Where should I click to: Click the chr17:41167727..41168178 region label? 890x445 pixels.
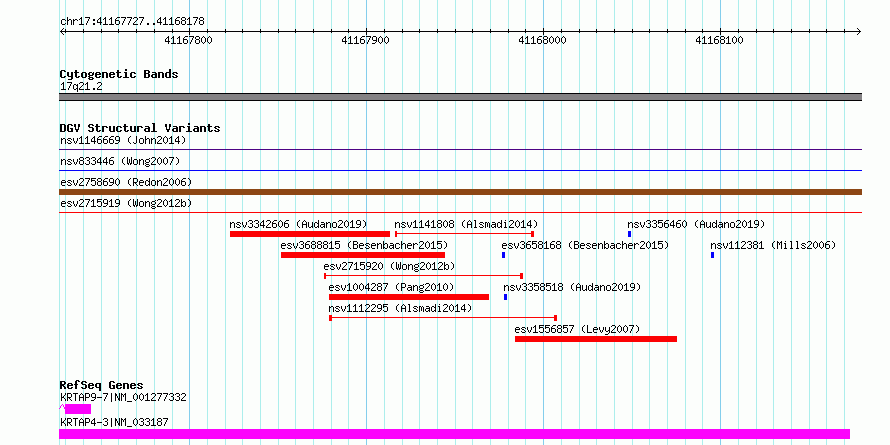click(x=132, y=22)
